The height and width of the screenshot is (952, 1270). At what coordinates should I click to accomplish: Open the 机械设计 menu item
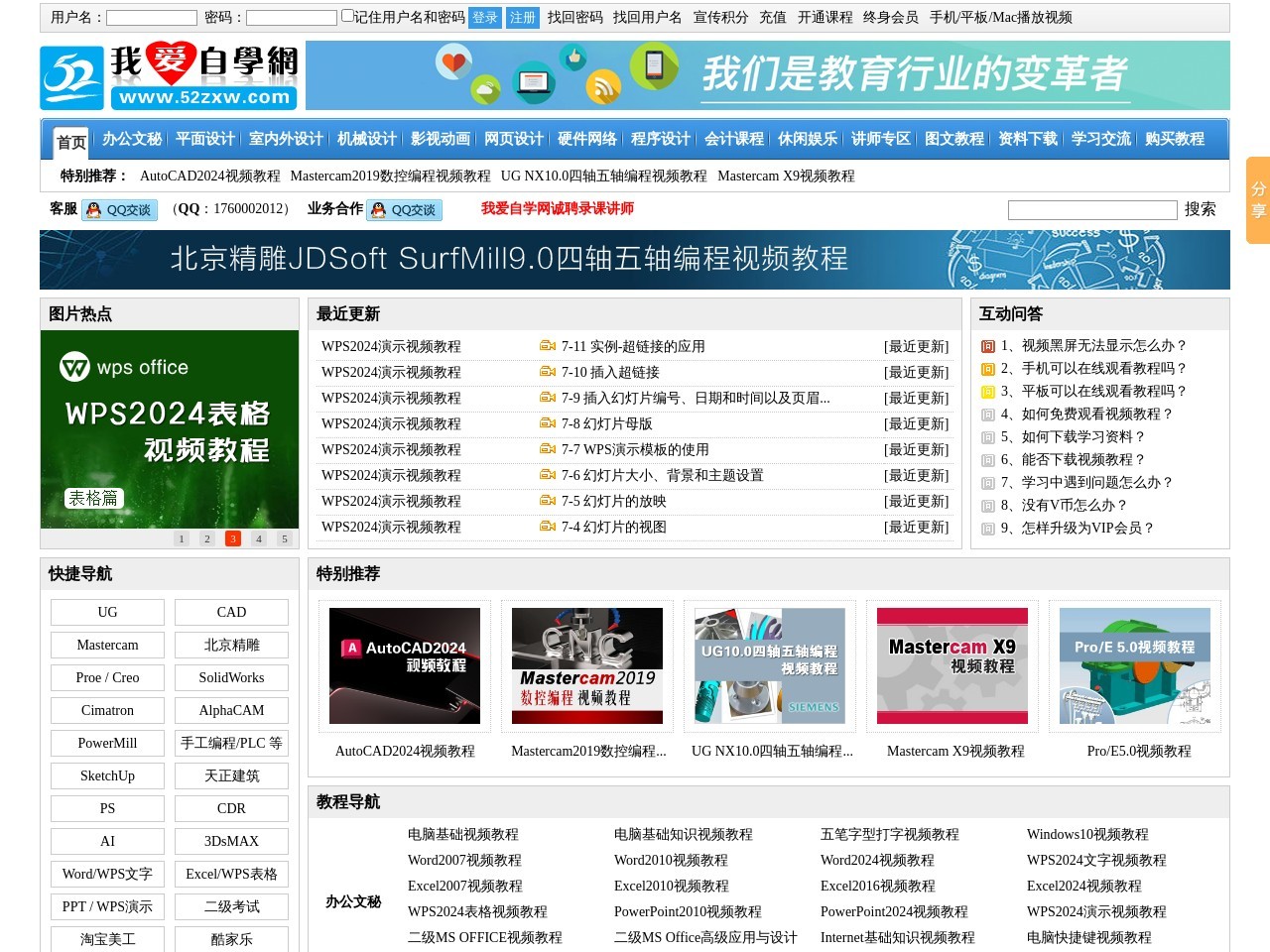(367, 139)
